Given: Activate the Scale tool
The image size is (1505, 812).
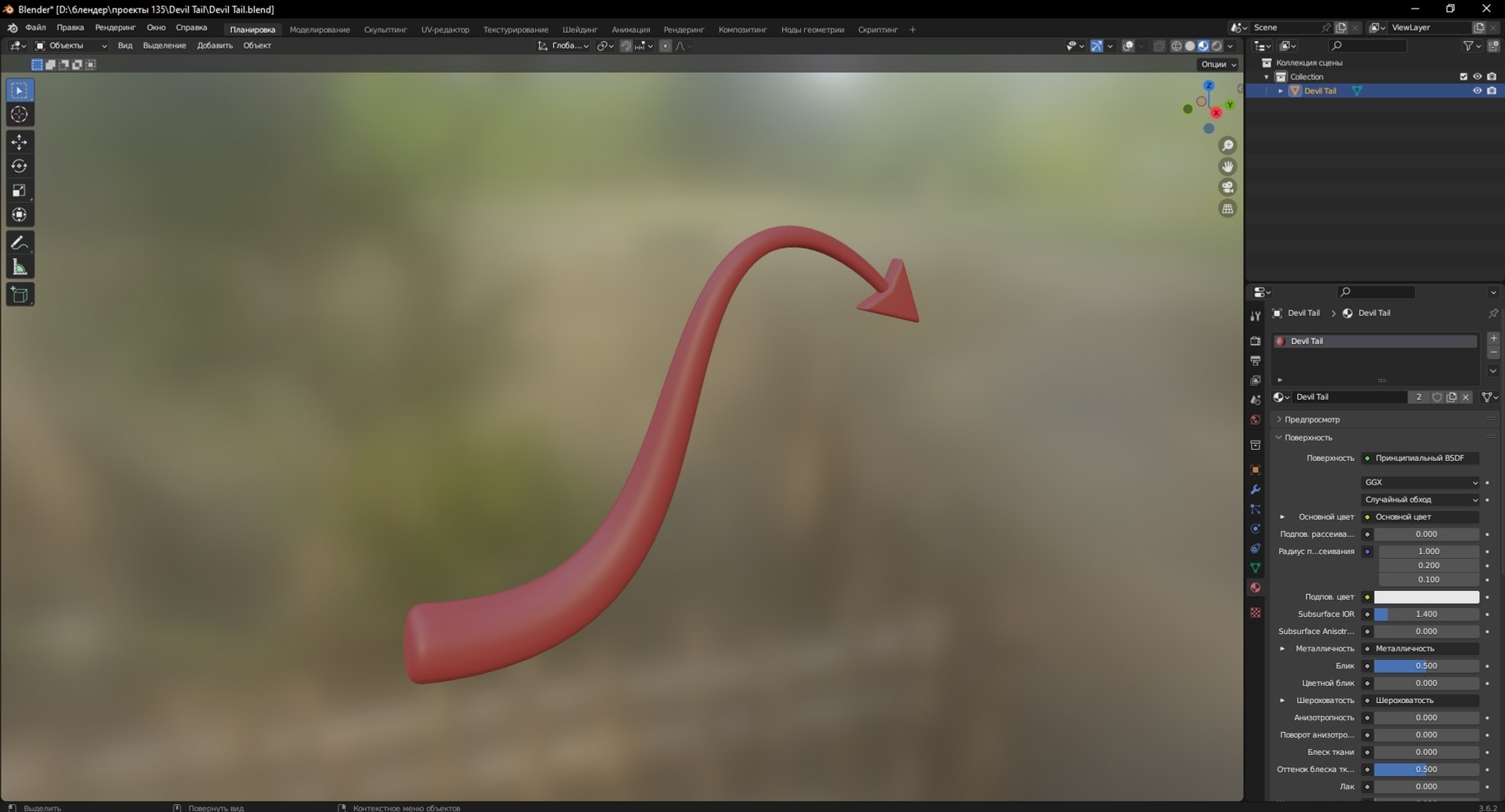Looking at the screenshot, I should click(x=20, y=190).
